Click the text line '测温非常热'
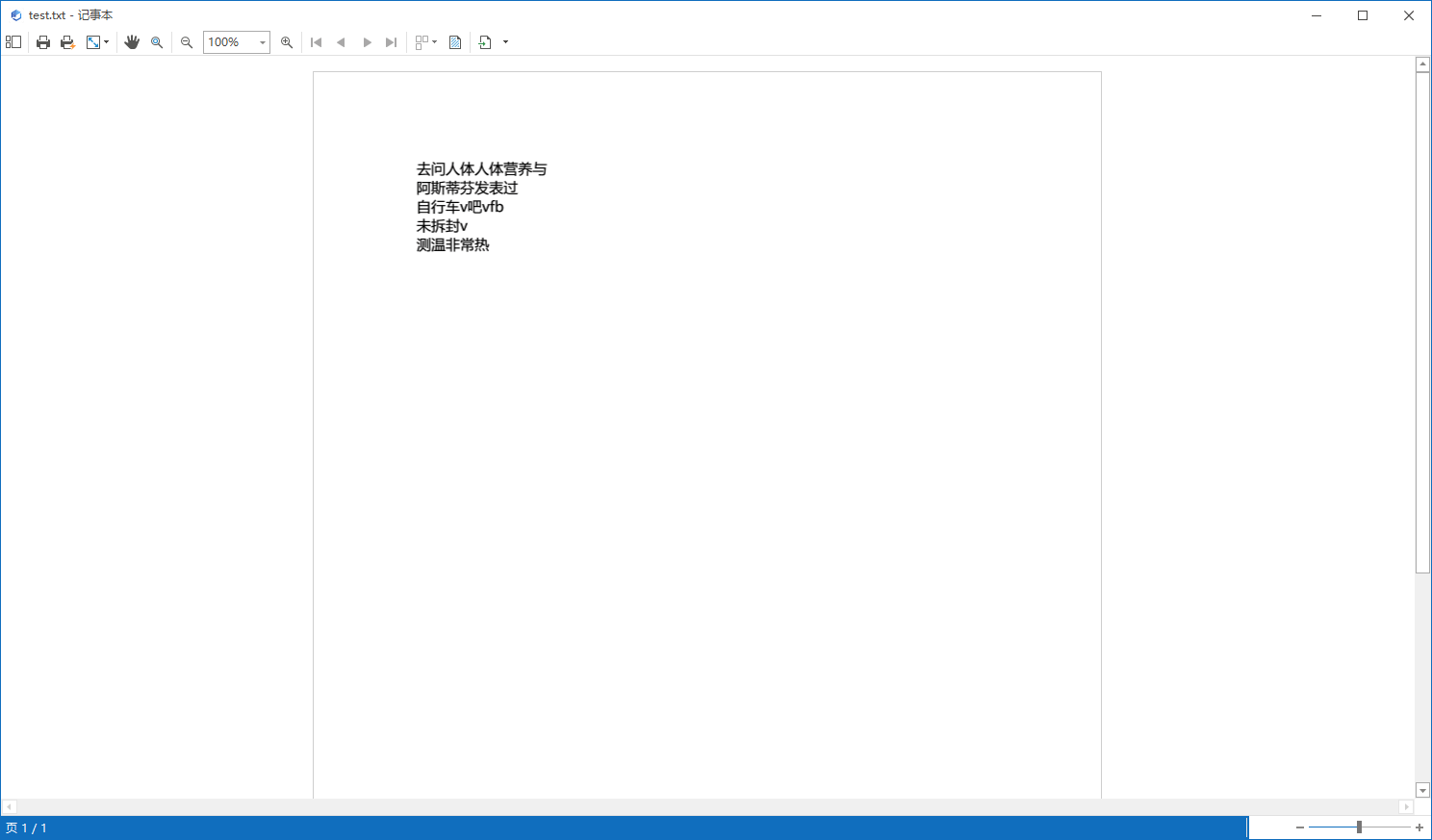This screenshot has width=1432, height=840. (x=452, y=245)
